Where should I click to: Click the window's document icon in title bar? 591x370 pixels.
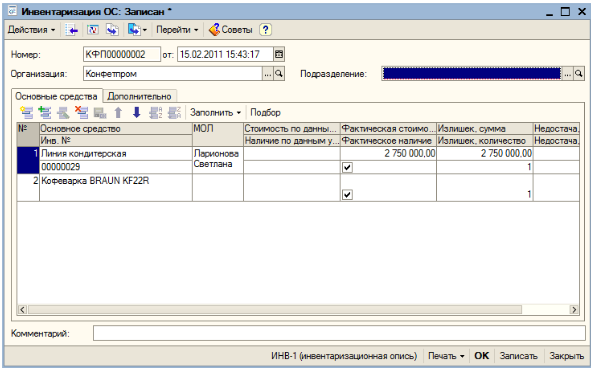(12, 11)
